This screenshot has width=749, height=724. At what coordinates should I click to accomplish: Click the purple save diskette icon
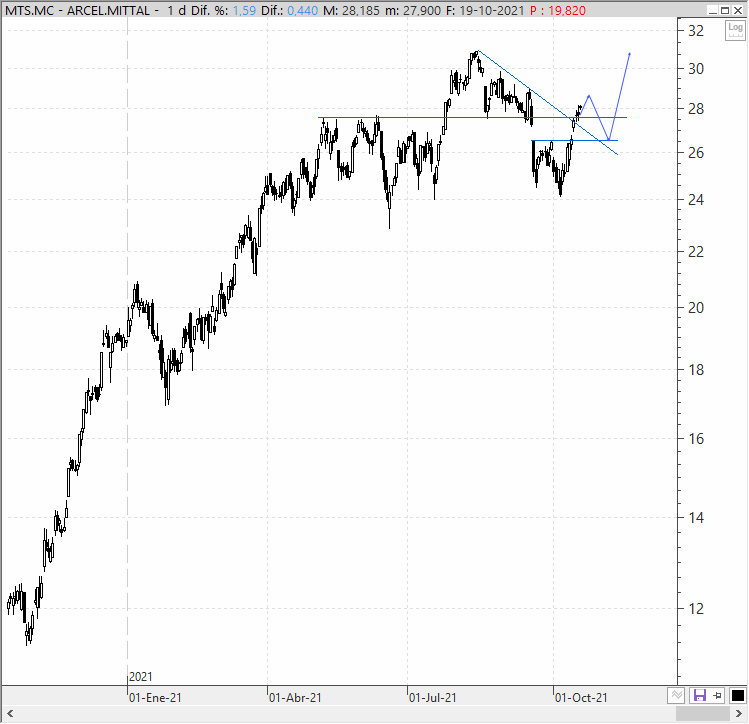point(699,695)
